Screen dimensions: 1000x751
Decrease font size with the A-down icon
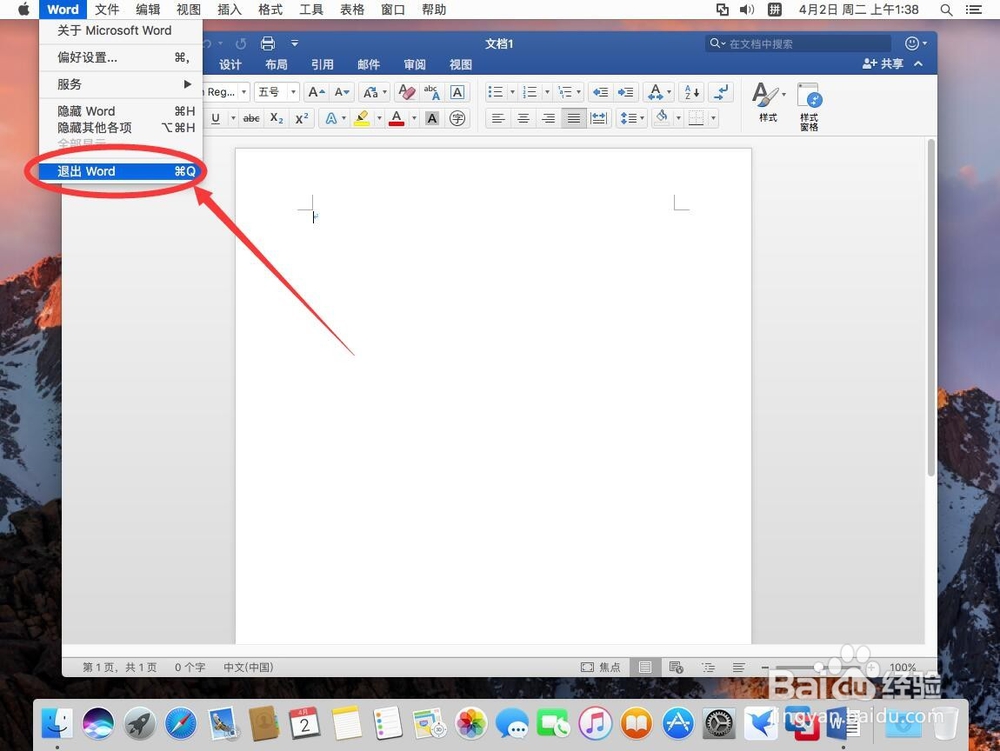[342, 92]
